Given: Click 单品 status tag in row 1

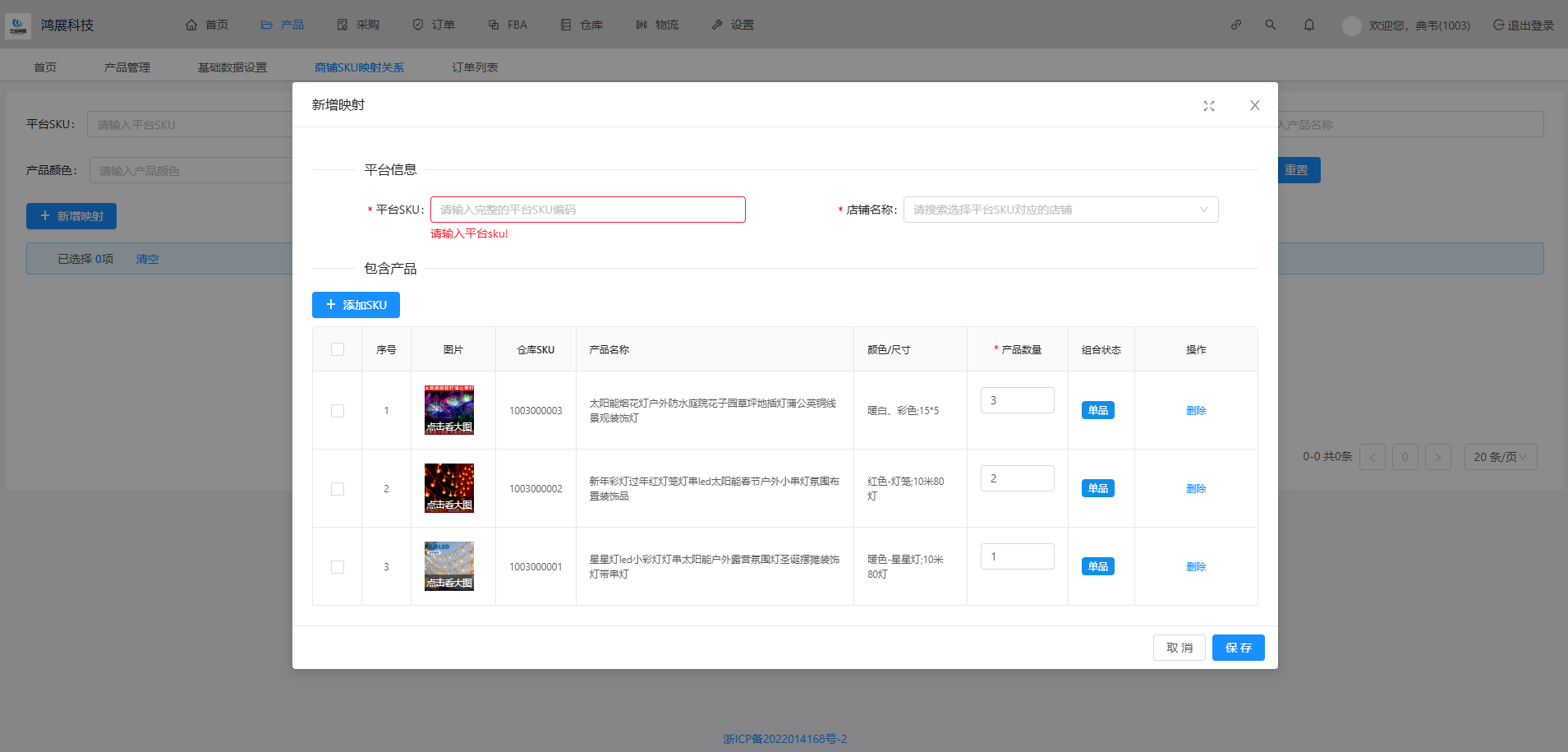Looking at the screenshot, I should point(1097,410).
